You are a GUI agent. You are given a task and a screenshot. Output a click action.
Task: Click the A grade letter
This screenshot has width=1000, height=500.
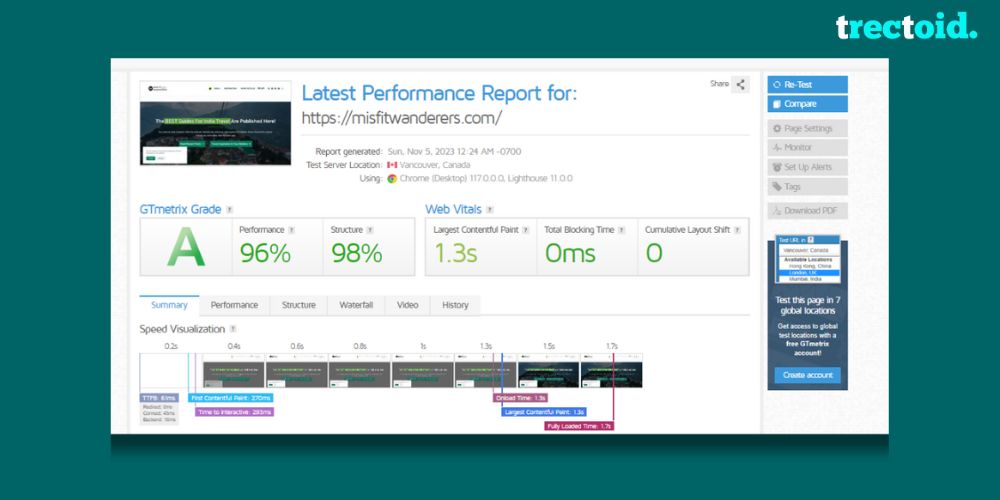[186, 249]
